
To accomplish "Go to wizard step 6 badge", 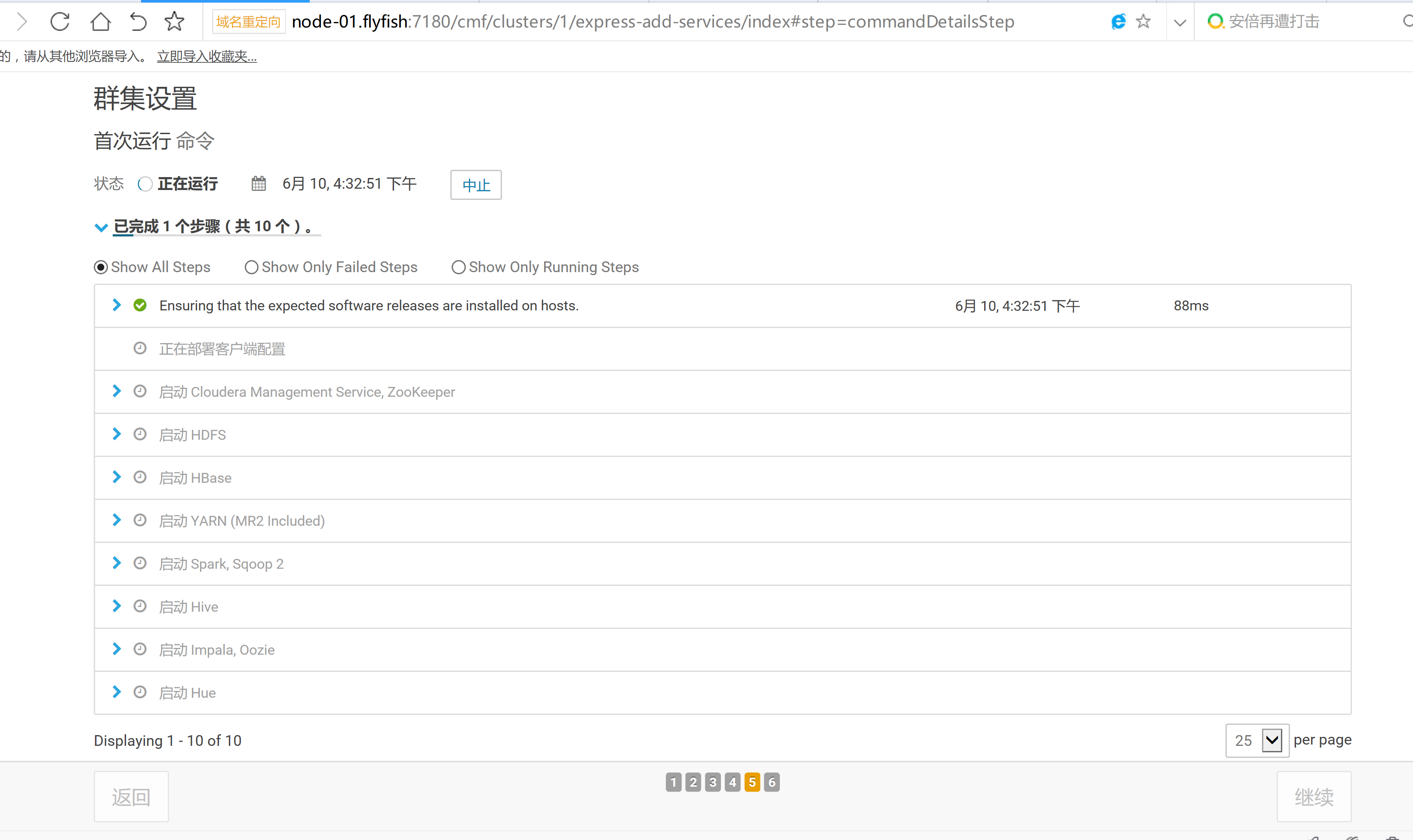I will pos(771,782).
